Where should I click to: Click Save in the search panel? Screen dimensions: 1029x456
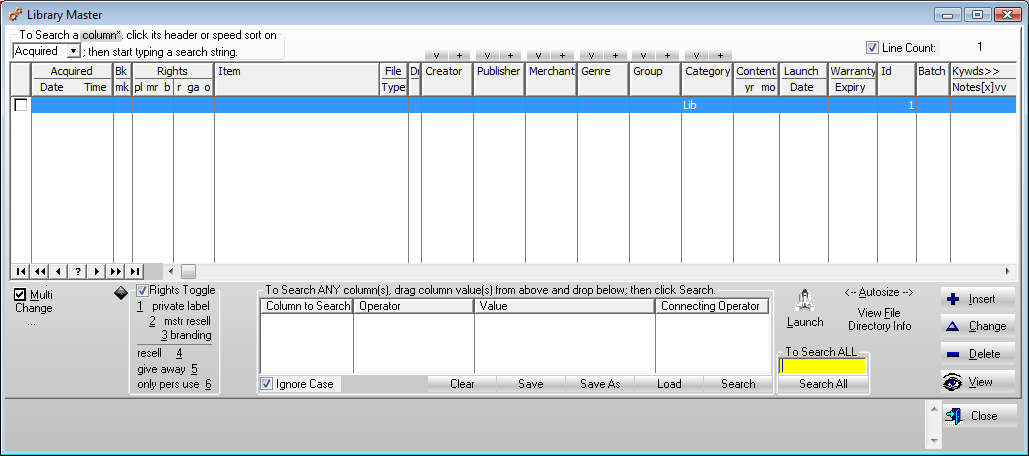530,384
